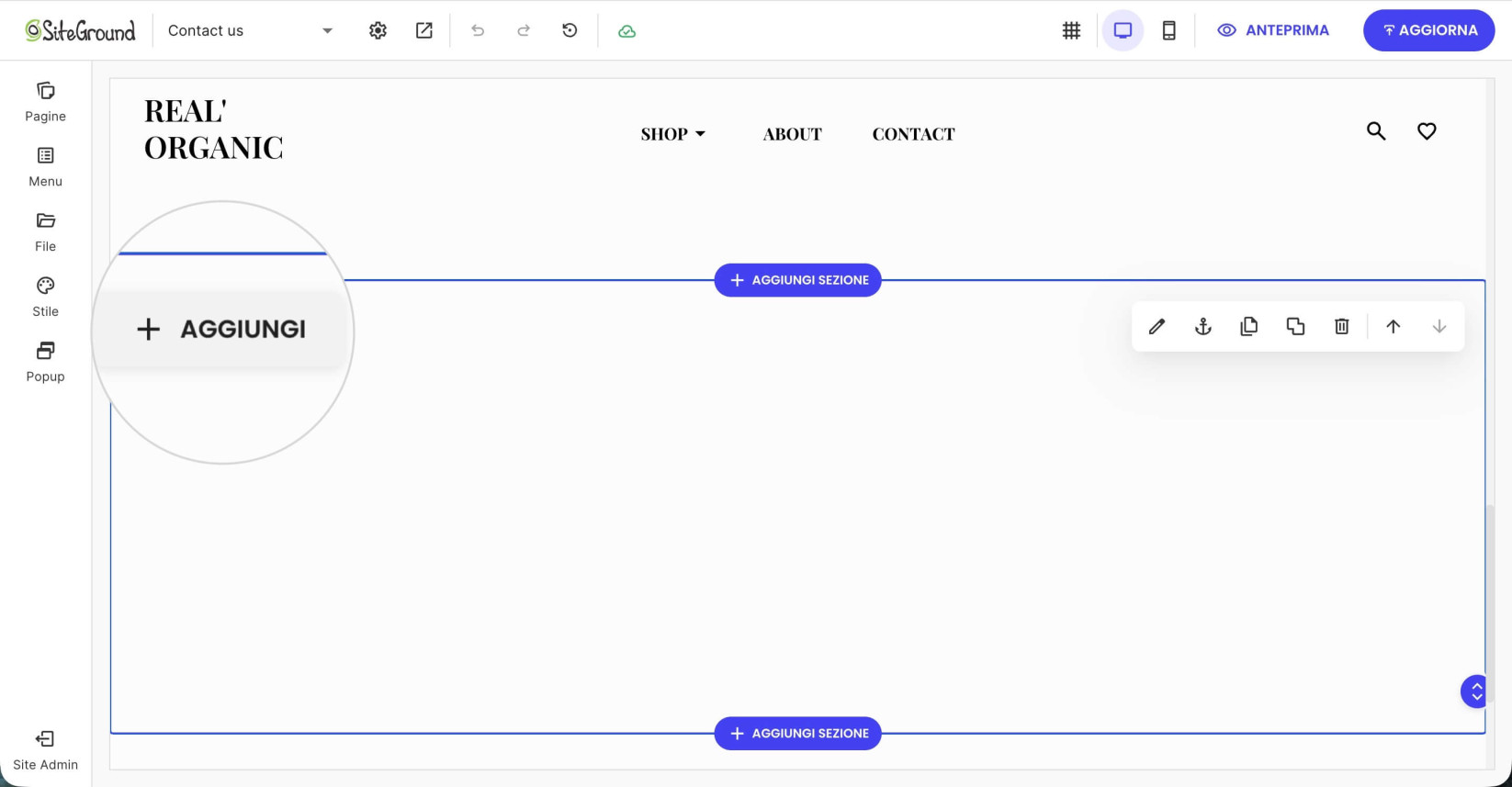1512x787 pixels.
Task: Click the magnified AGGIUNGI button
Action: pos(222,329)
